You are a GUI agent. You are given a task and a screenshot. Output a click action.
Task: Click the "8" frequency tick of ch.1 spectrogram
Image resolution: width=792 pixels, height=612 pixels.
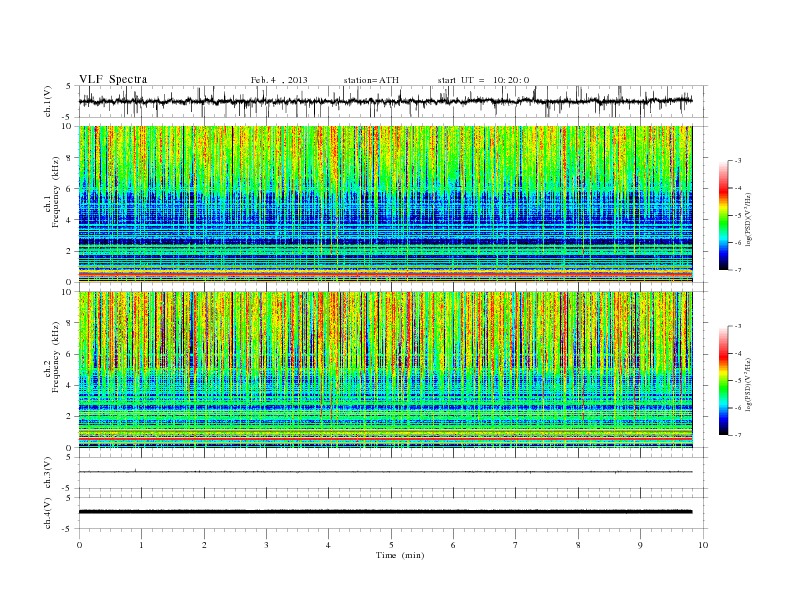pyautogui.click(x=70, y=158)
